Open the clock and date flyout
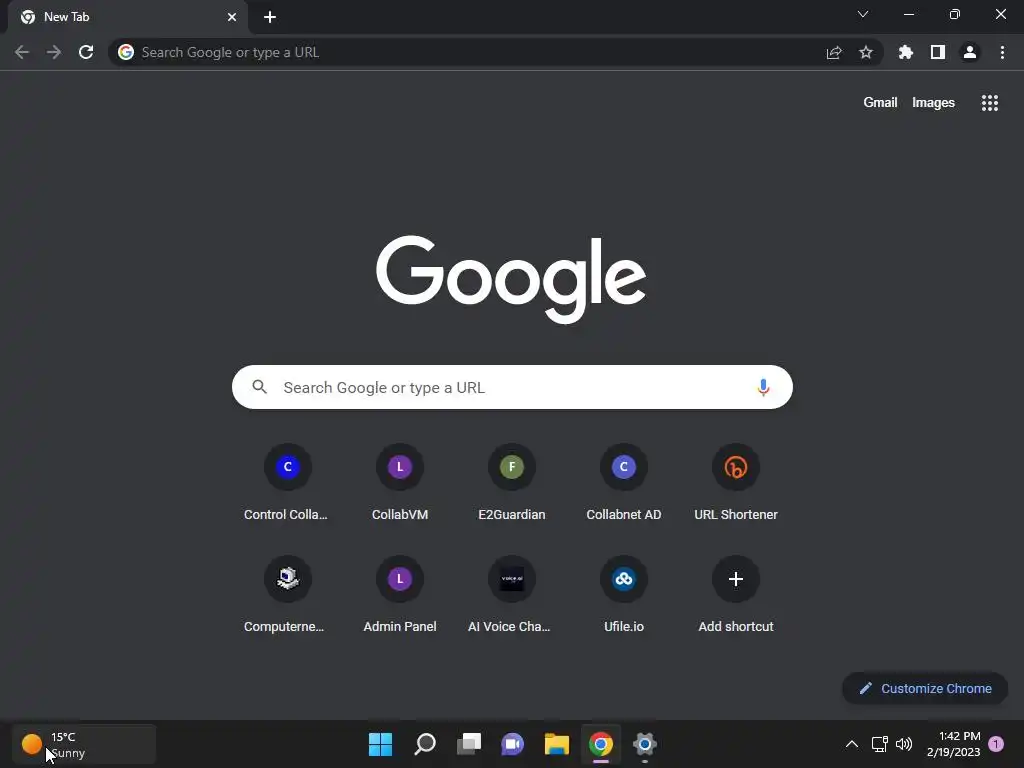 point(953,744)
